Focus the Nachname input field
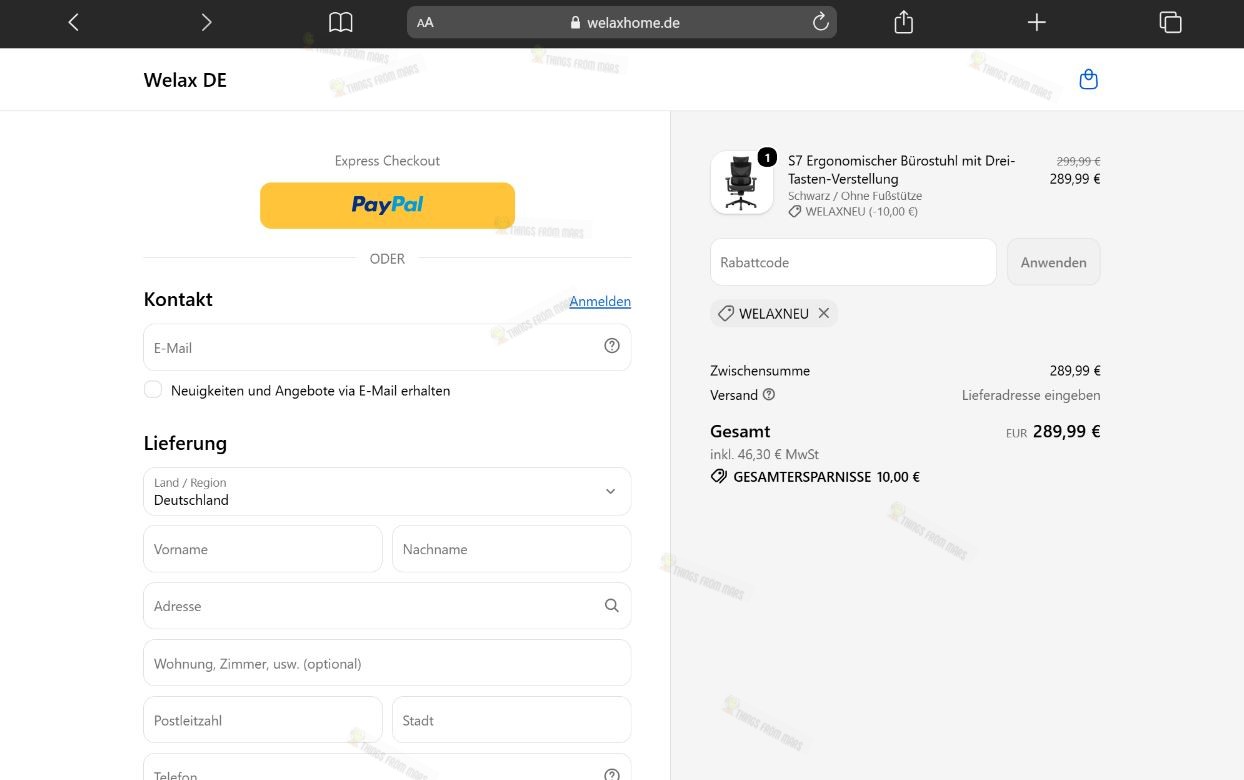 coord(511,549)
